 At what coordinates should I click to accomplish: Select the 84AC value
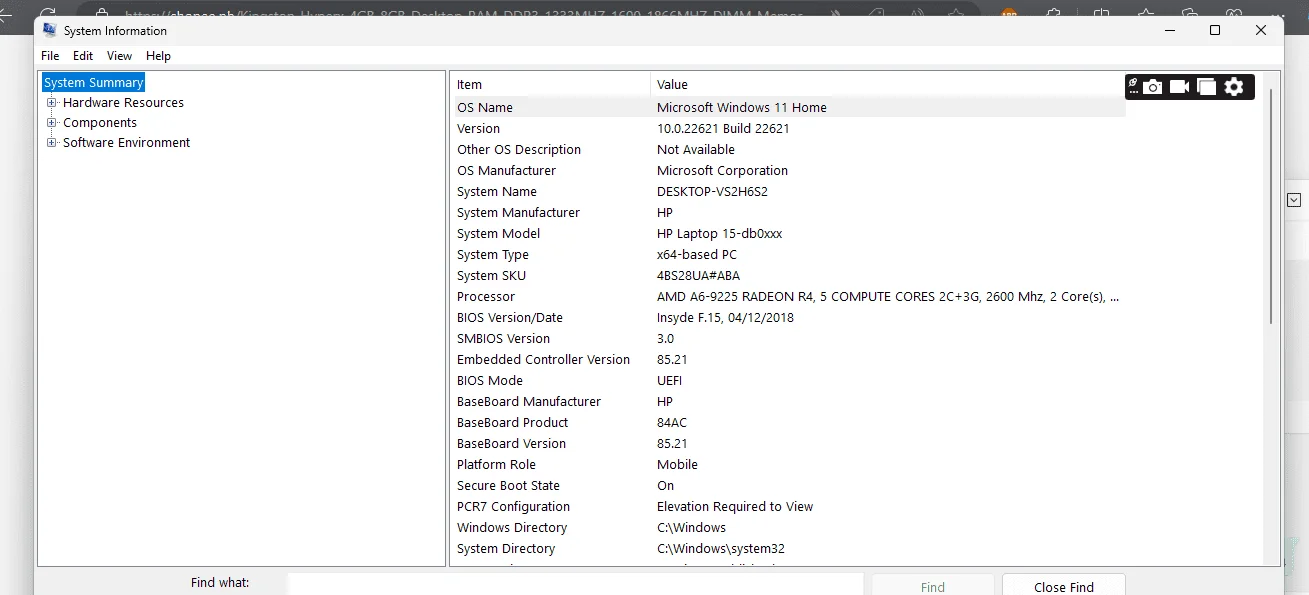672,422
